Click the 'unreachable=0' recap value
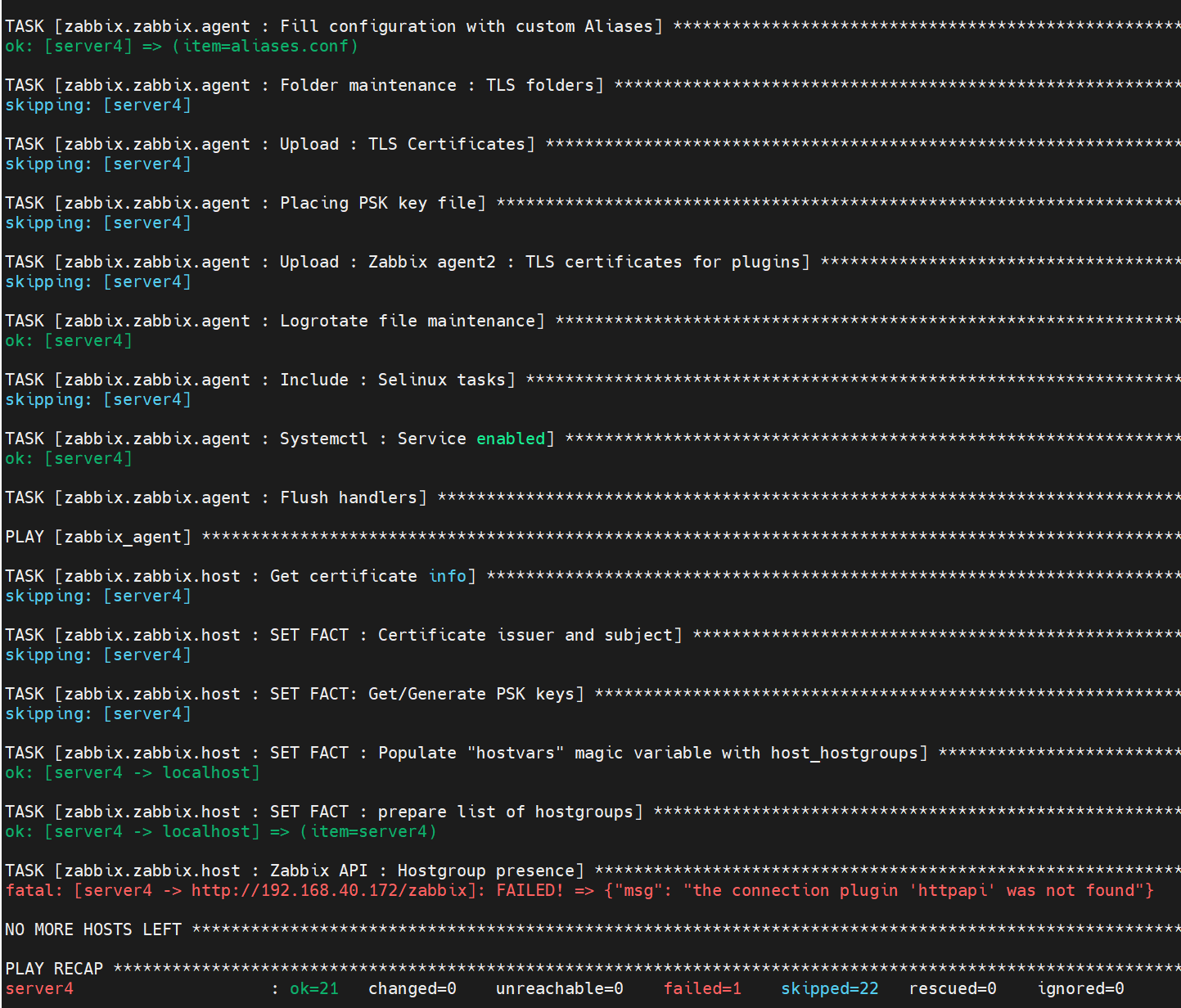The height and width of the screenshot is (1008, 1181). click(560, 988)
